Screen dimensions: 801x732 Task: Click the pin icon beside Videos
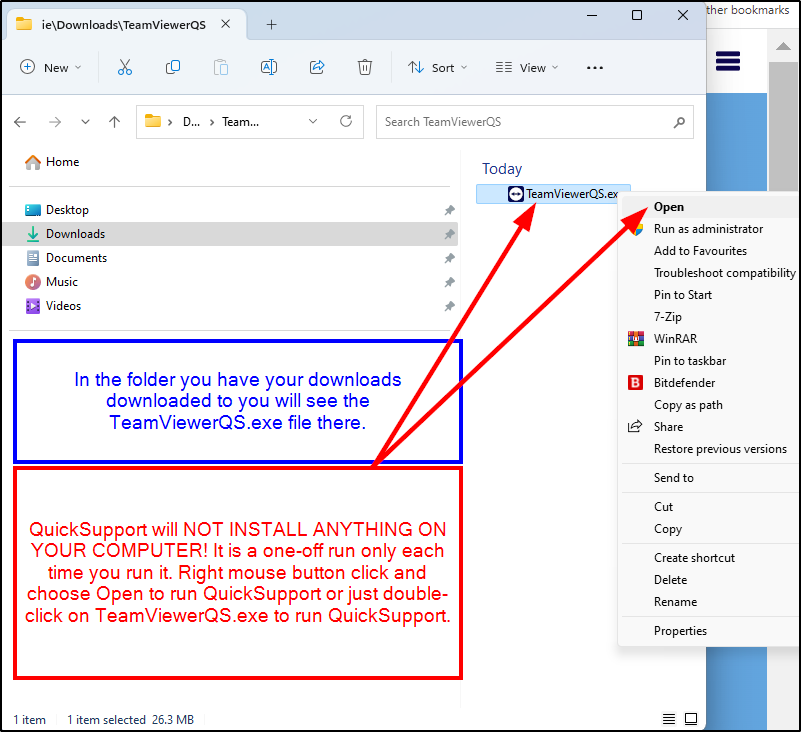[450, 306]
